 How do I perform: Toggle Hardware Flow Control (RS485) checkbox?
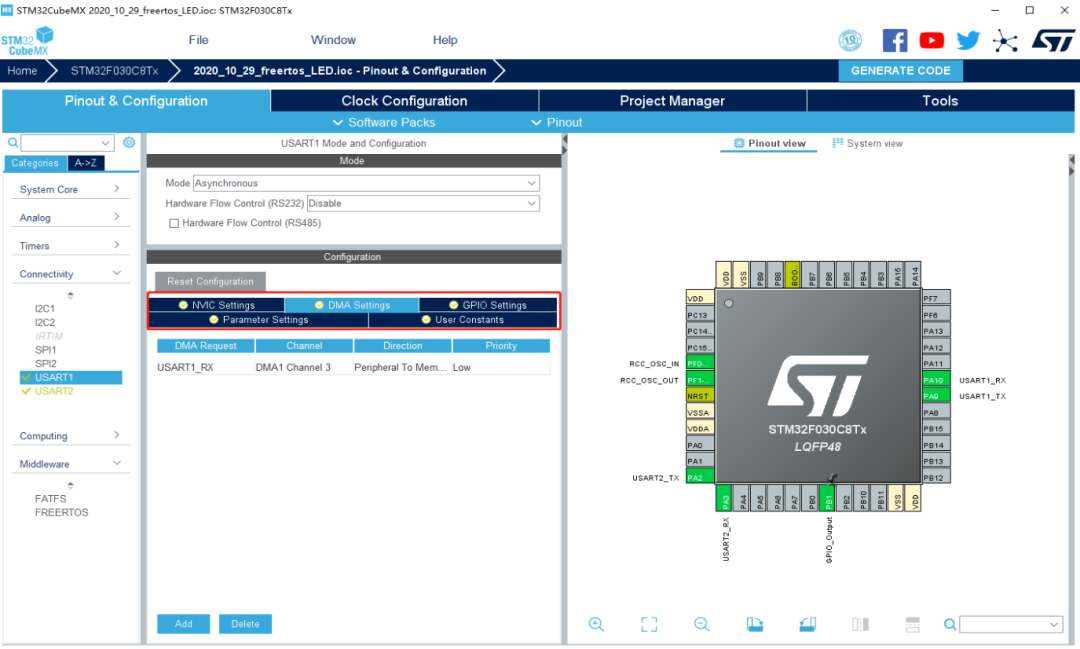pyautogui.click(x=174, y=223)
